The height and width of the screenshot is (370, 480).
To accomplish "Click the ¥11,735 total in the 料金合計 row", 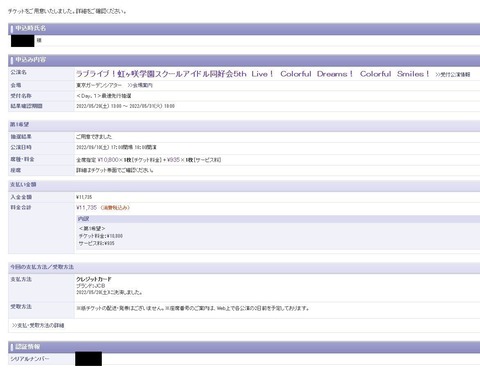I will 86,208.
